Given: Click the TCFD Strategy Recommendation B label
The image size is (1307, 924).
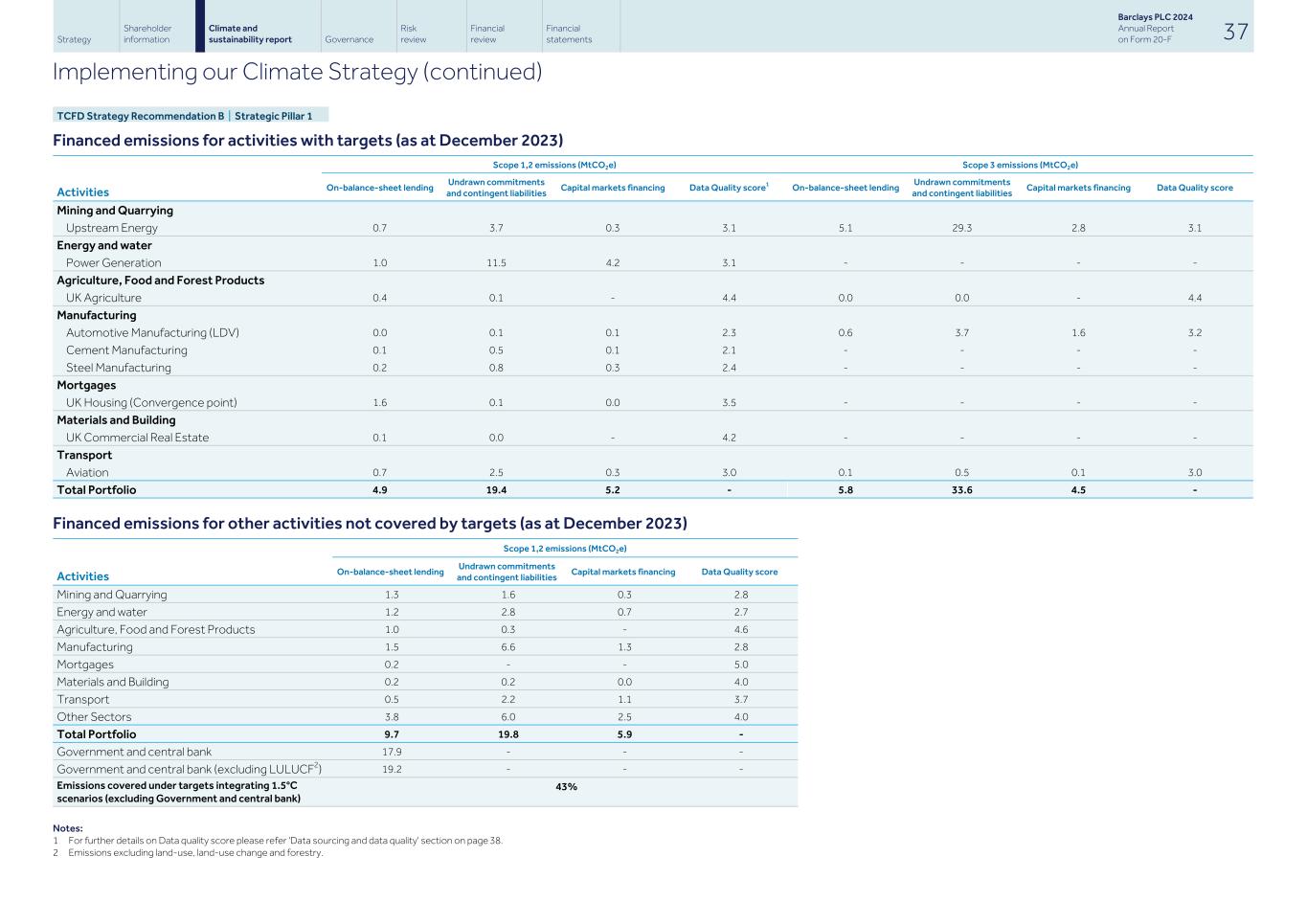Looking at the screenshot, I should 141,116.
